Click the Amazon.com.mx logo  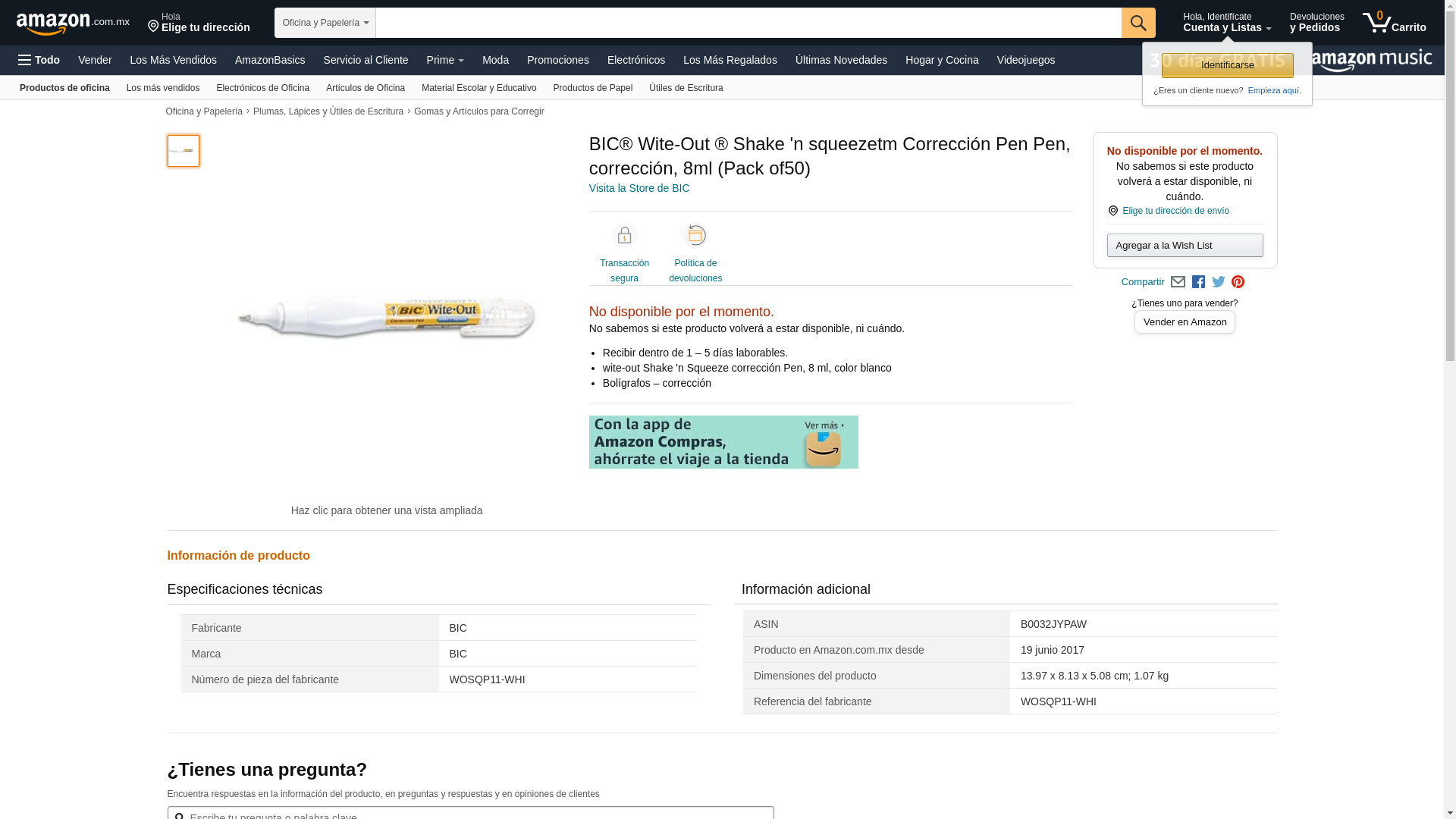(72, 23)
